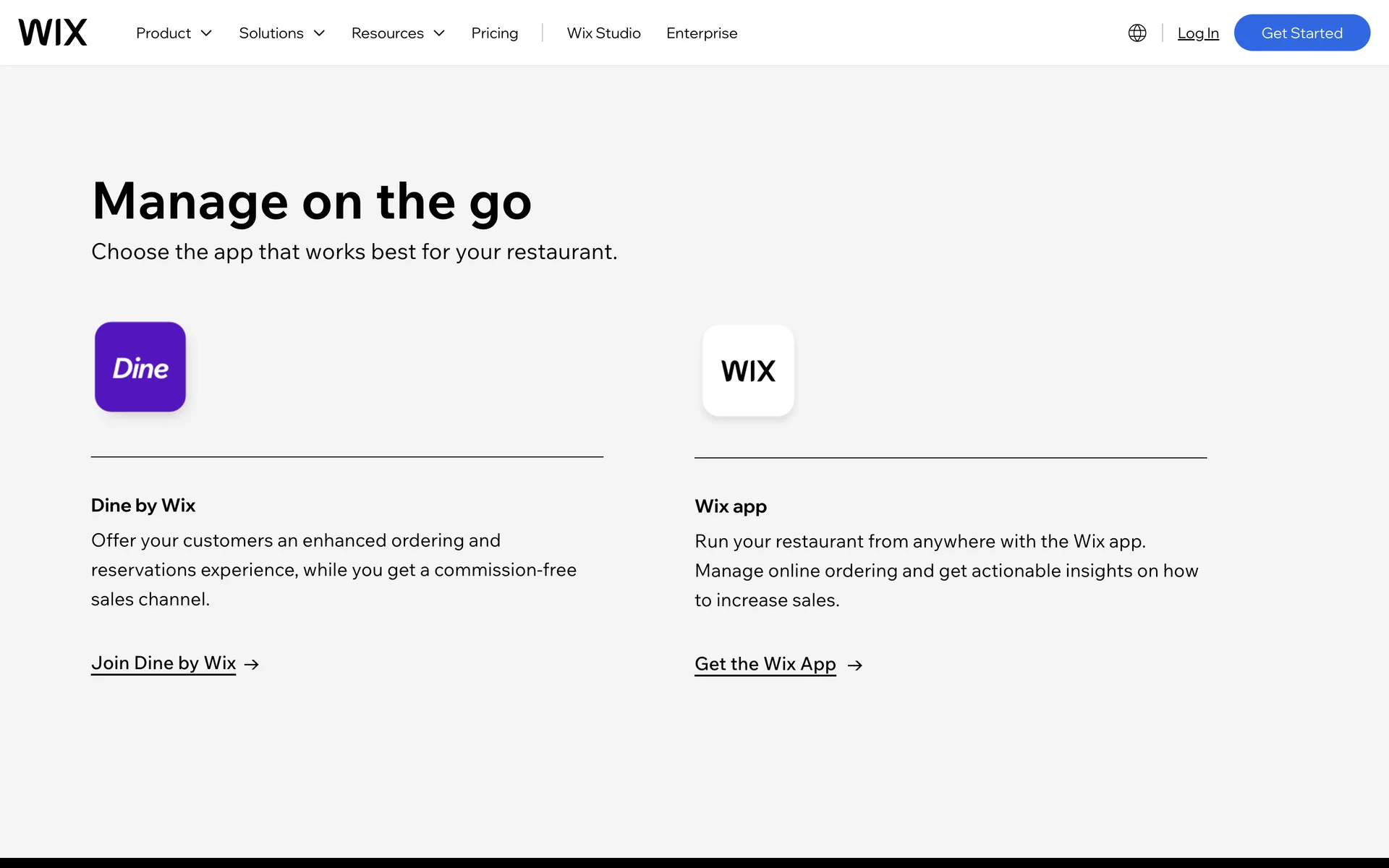Click the Wix logo in the header
This screenshot has width=1389, height=868.
(x=53, y=33)
